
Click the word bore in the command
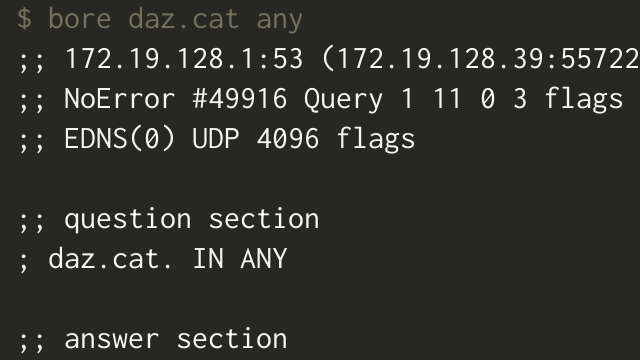[80, 19]
